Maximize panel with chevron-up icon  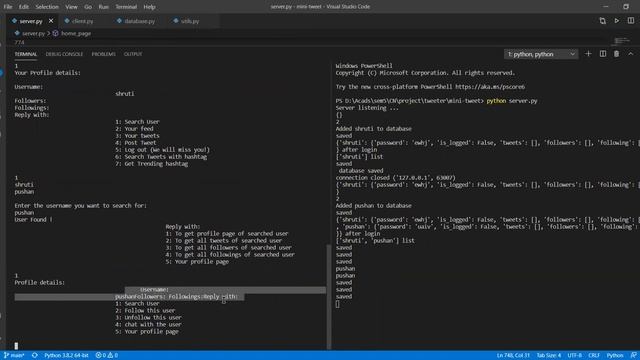click(631, 54)
